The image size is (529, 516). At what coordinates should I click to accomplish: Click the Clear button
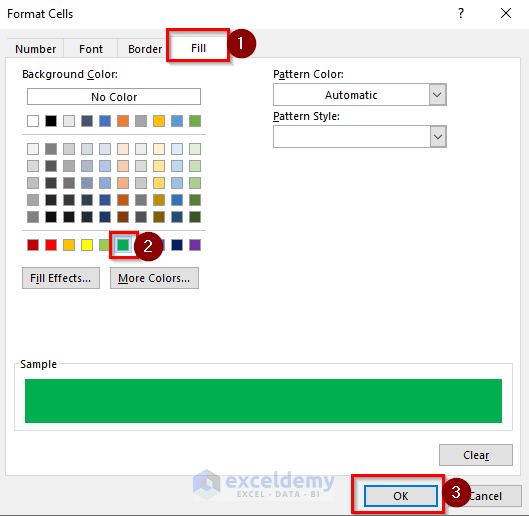pyautogui.click(x=476, y=455)
